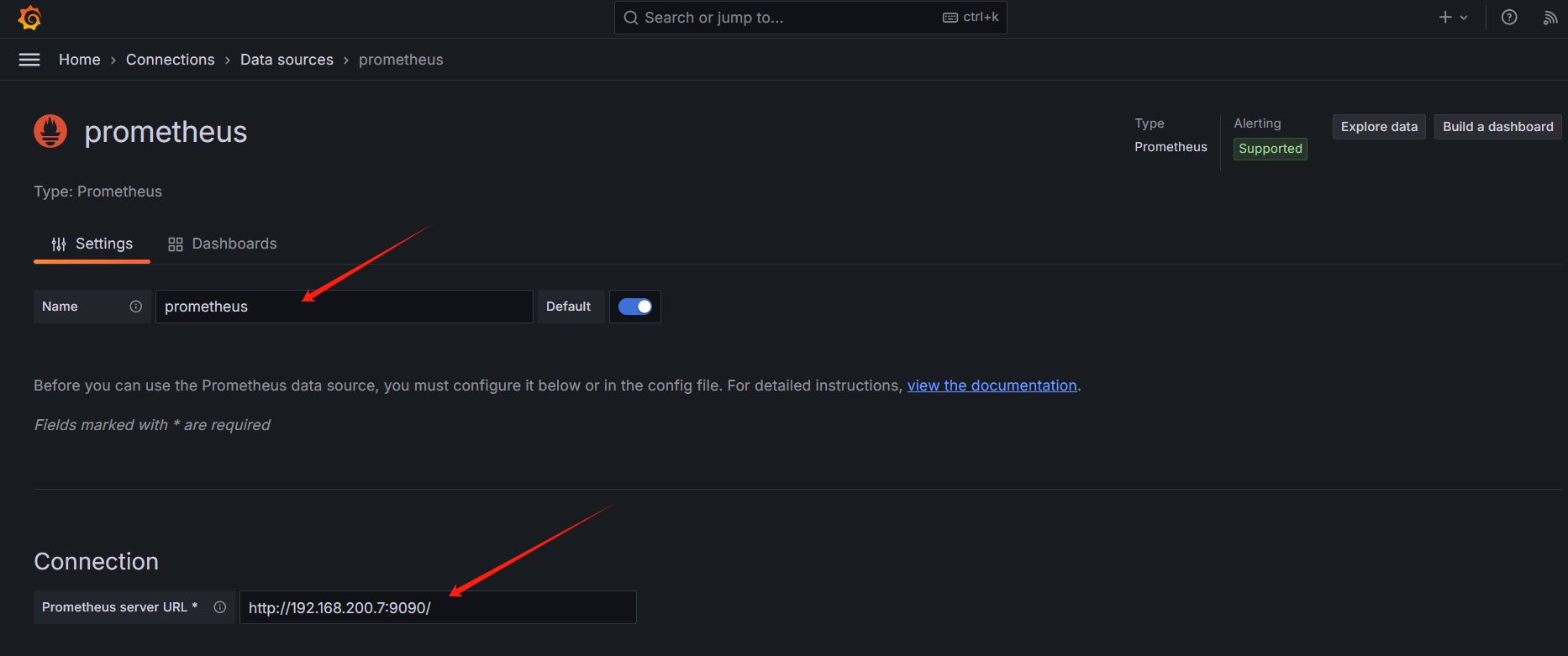1568x656 pixels.
Task: Click the Build a dashboard button
Action: click(1497, 127)
